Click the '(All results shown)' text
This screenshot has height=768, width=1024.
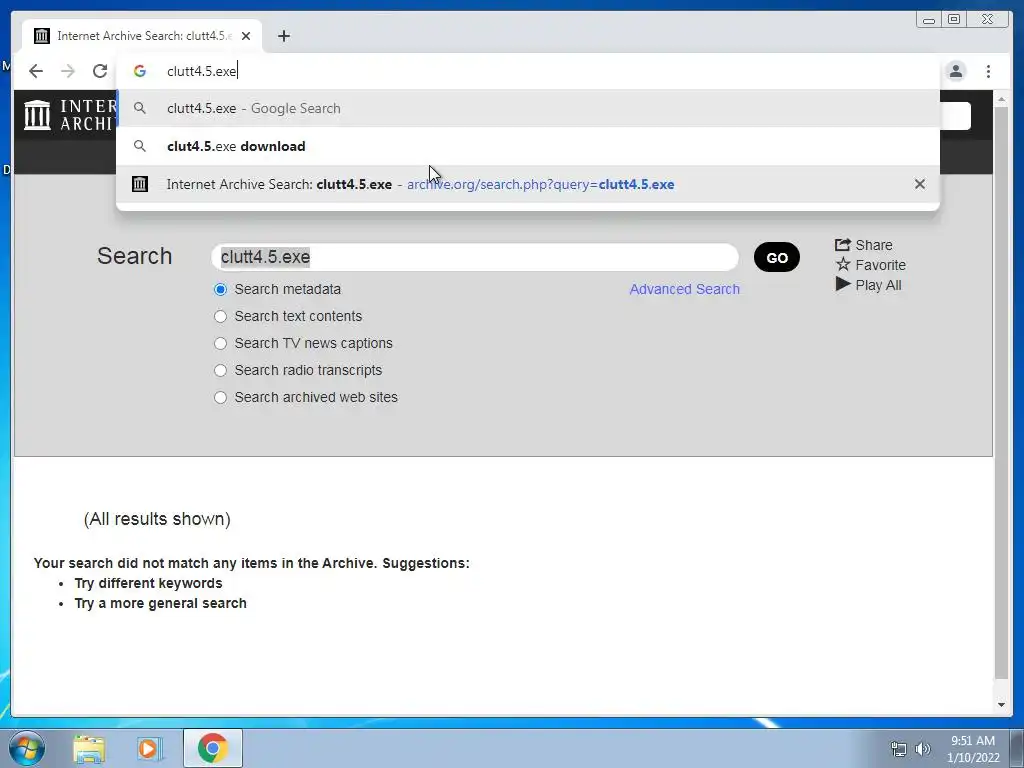157,519
